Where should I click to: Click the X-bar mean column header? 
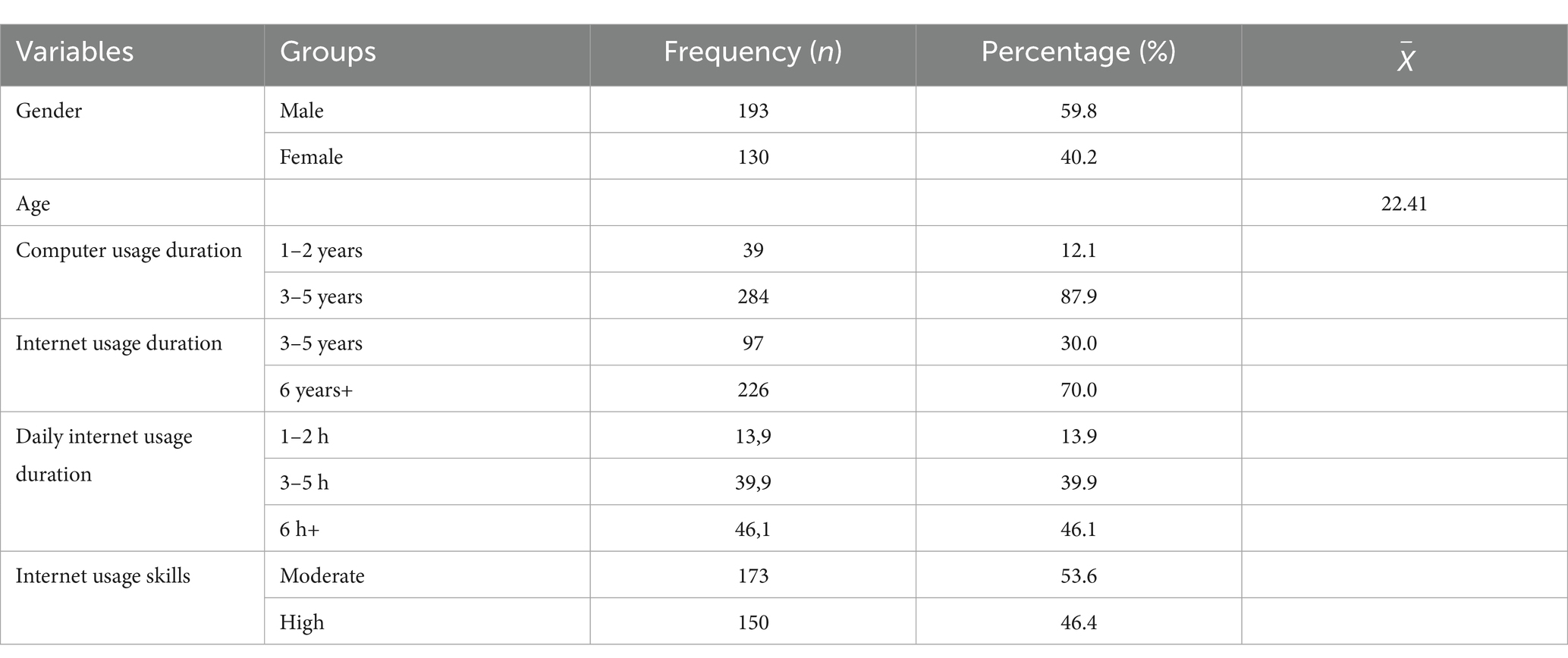click(x=1405, y=58)
